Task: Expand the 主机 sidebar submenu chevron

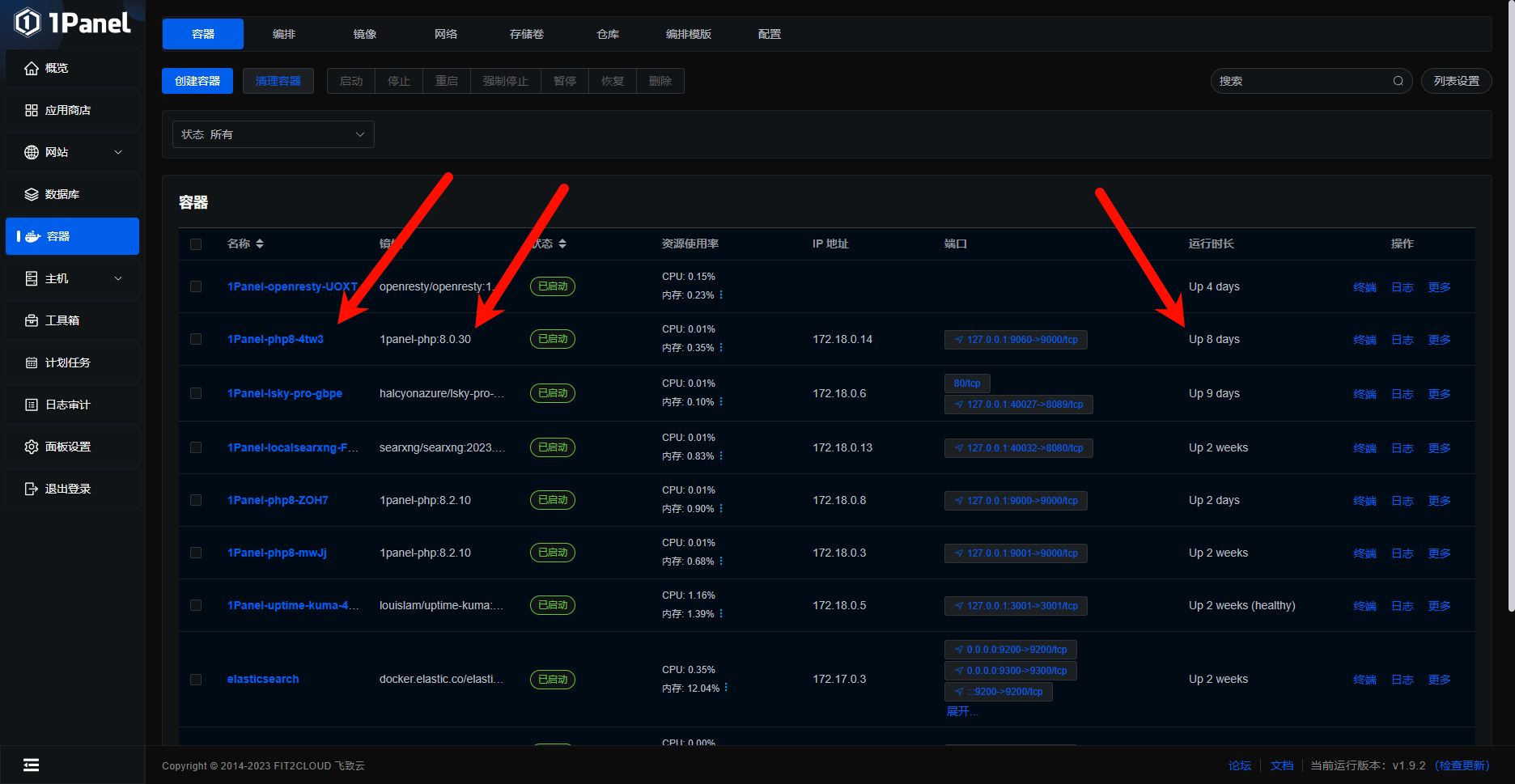Action: pos(118,278)
